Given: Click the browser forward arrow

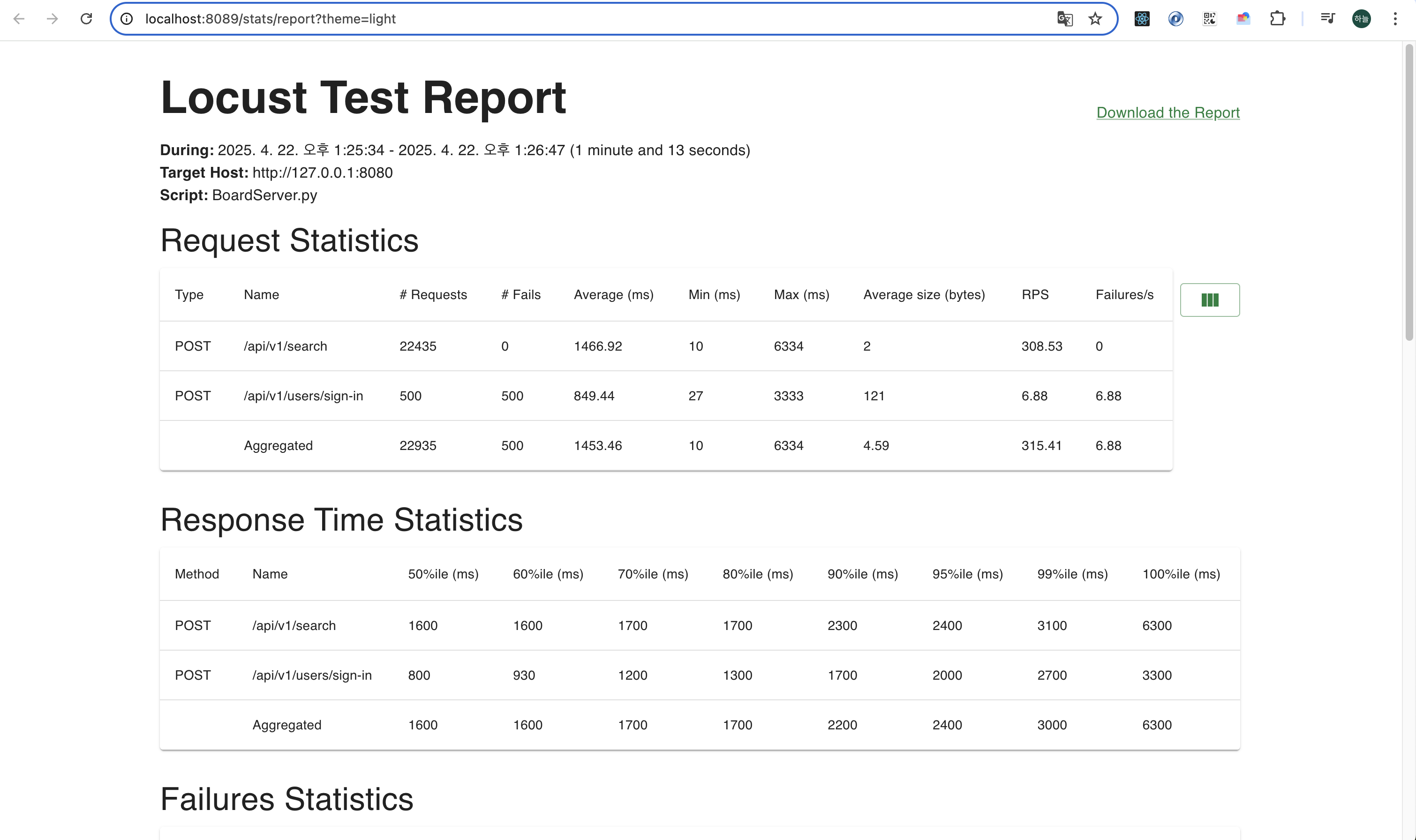Looking at the screenshot, I should [52, 19].
